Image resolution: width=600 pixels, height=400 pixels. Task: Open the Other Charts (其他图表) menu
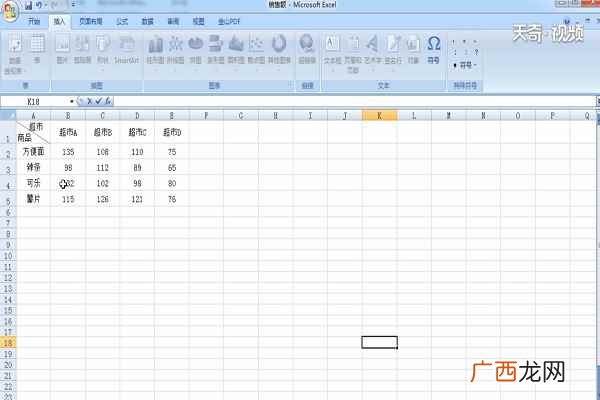[279, 53]
